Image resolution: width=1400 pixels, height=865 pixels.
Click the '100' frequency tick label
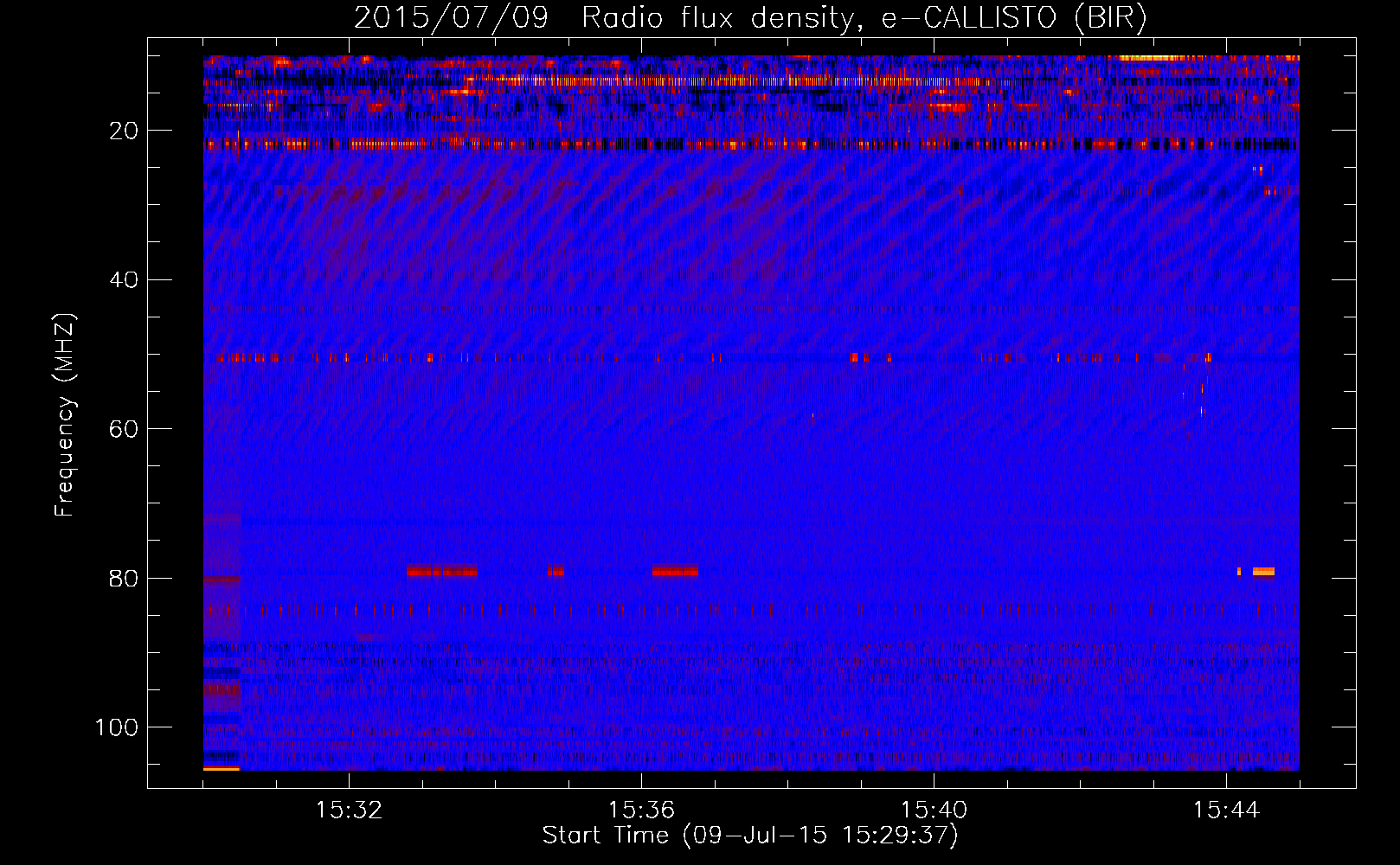(x=117, y=727)
